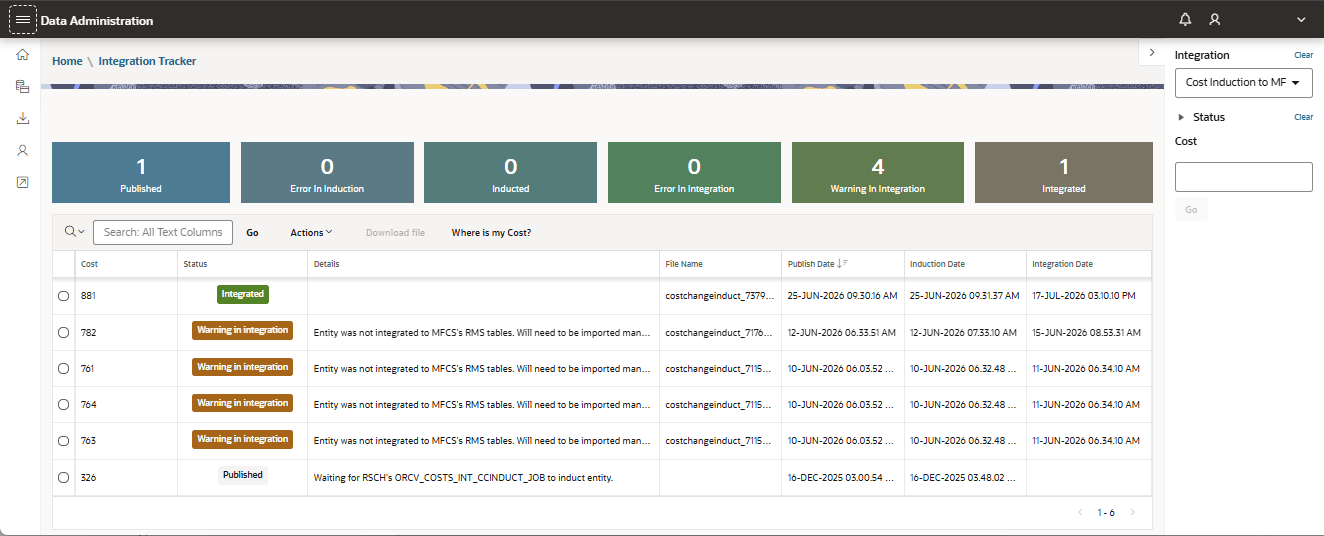Select the Error In Integration card
This screenshot has height=536, width=1324.
(694, 173)
